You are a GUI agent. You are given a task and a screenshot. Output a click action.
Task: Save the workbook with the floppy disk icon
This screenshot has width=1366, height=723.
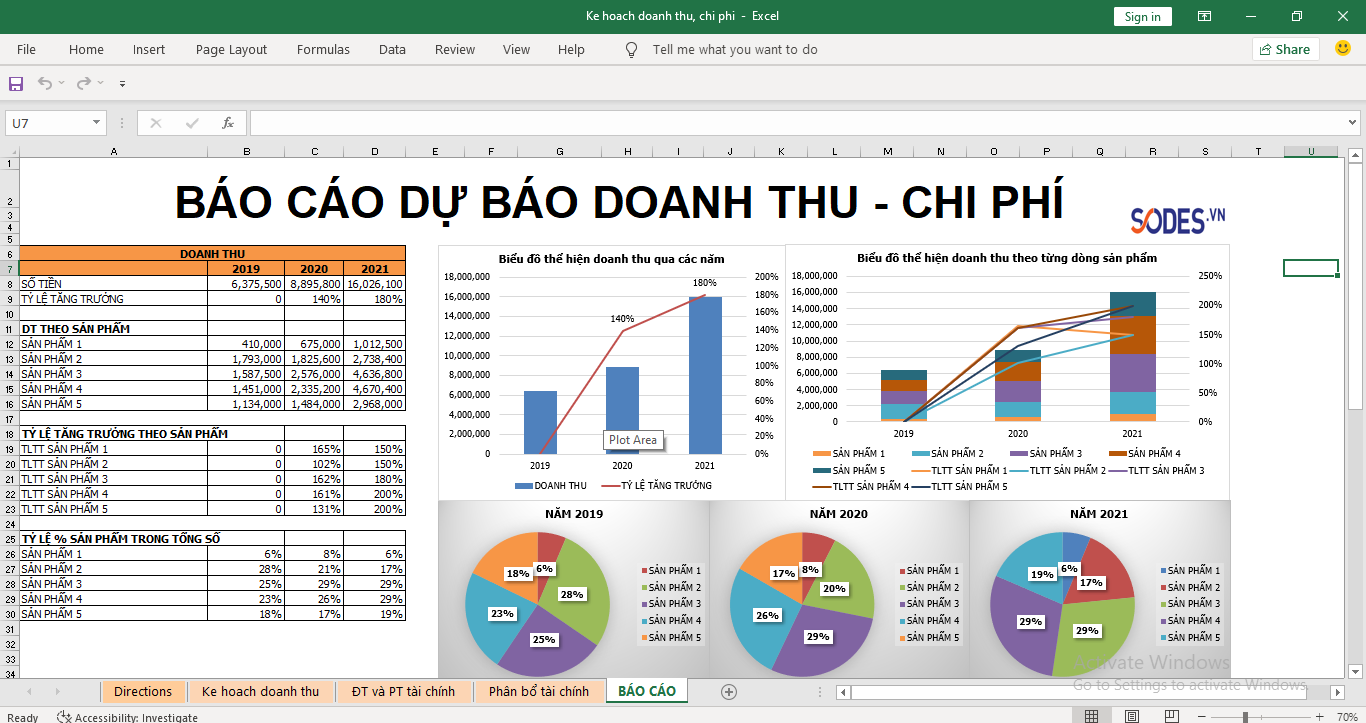[x=16, y=83]
